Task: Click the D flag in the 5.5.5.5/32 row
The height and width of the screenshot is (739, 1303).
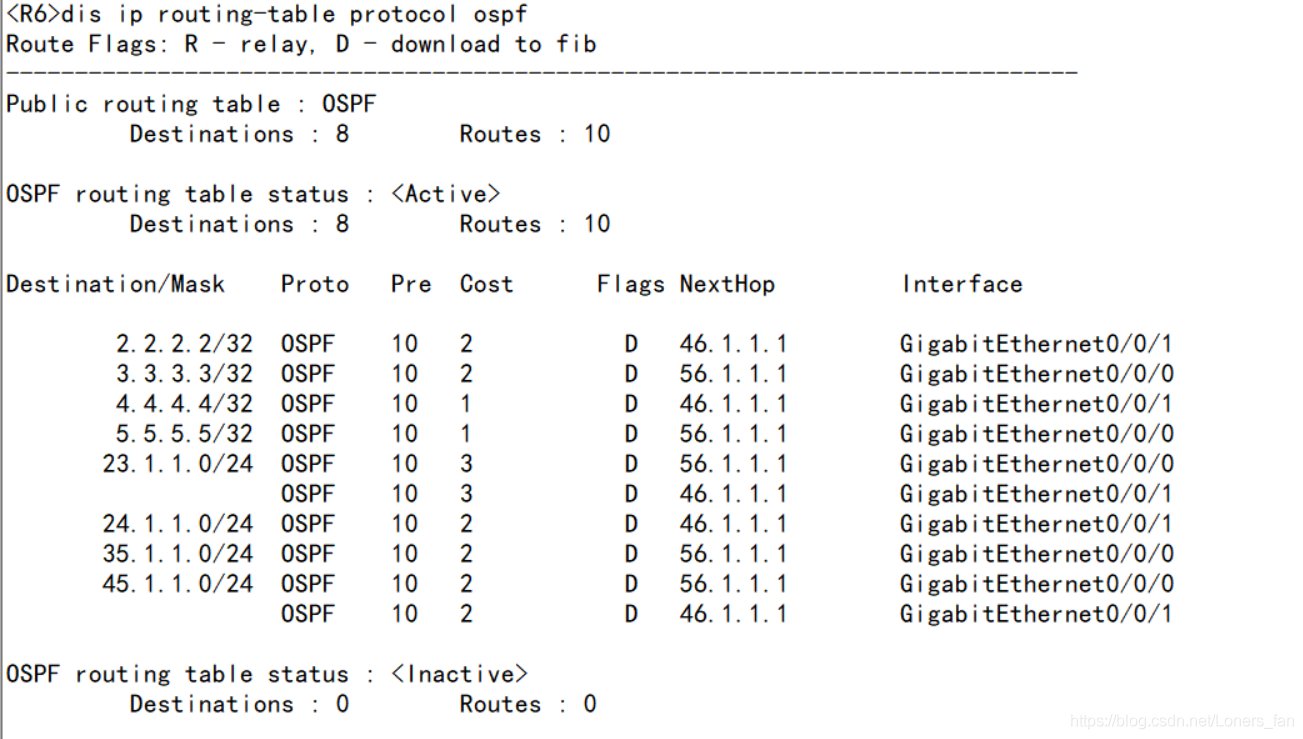Action: (x=631, y=434)
